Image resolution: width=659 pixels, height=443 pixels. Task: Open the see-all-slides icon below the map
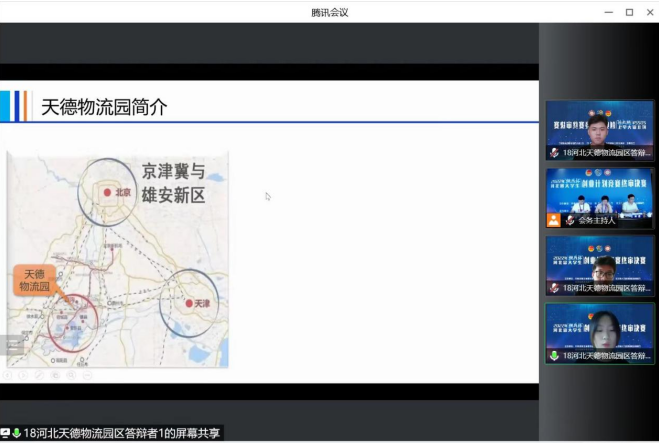click(55, 376)
